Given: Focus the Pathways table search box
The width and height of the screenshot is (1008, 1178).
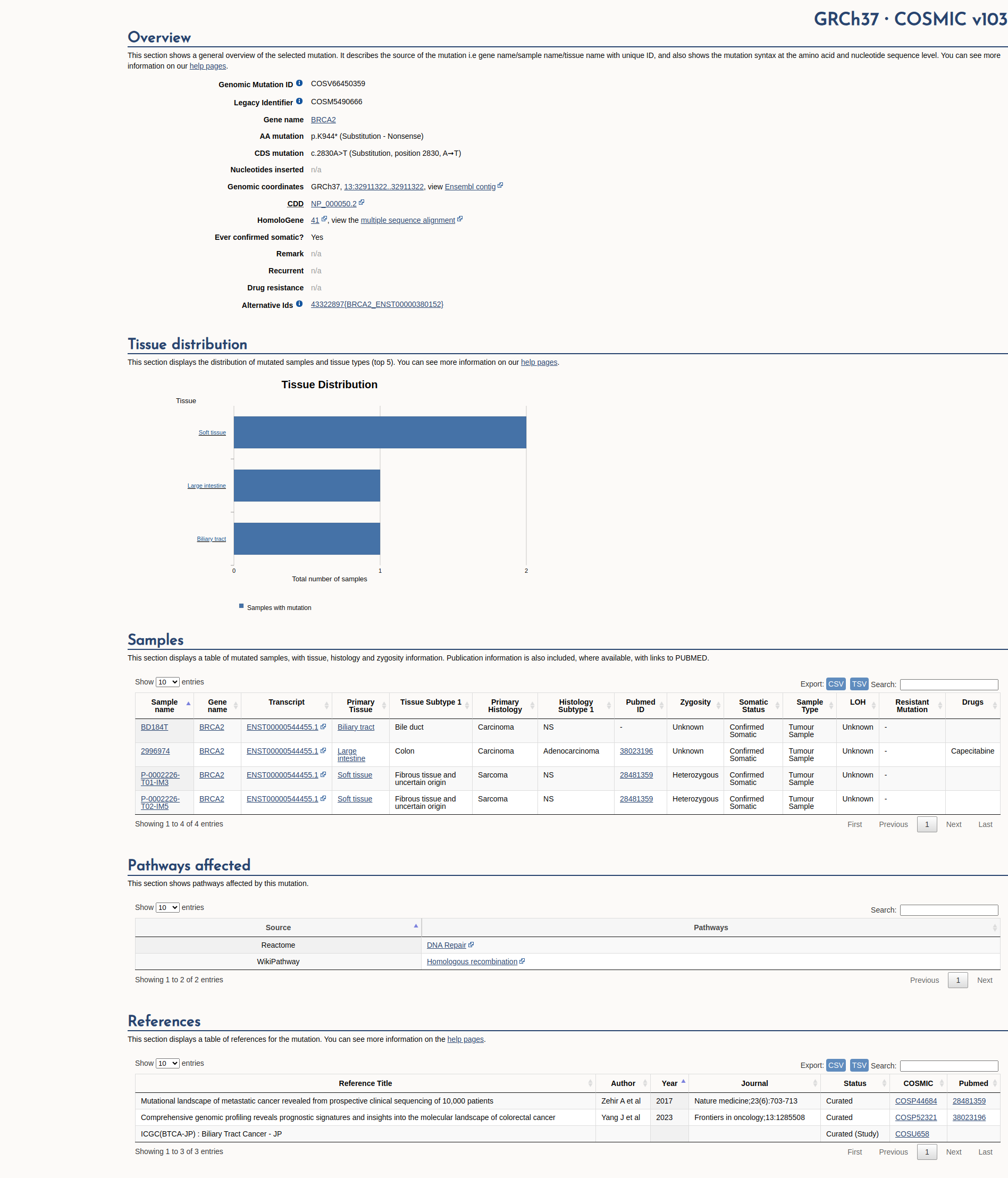Looking at the screenshot, I should point(949,910).
